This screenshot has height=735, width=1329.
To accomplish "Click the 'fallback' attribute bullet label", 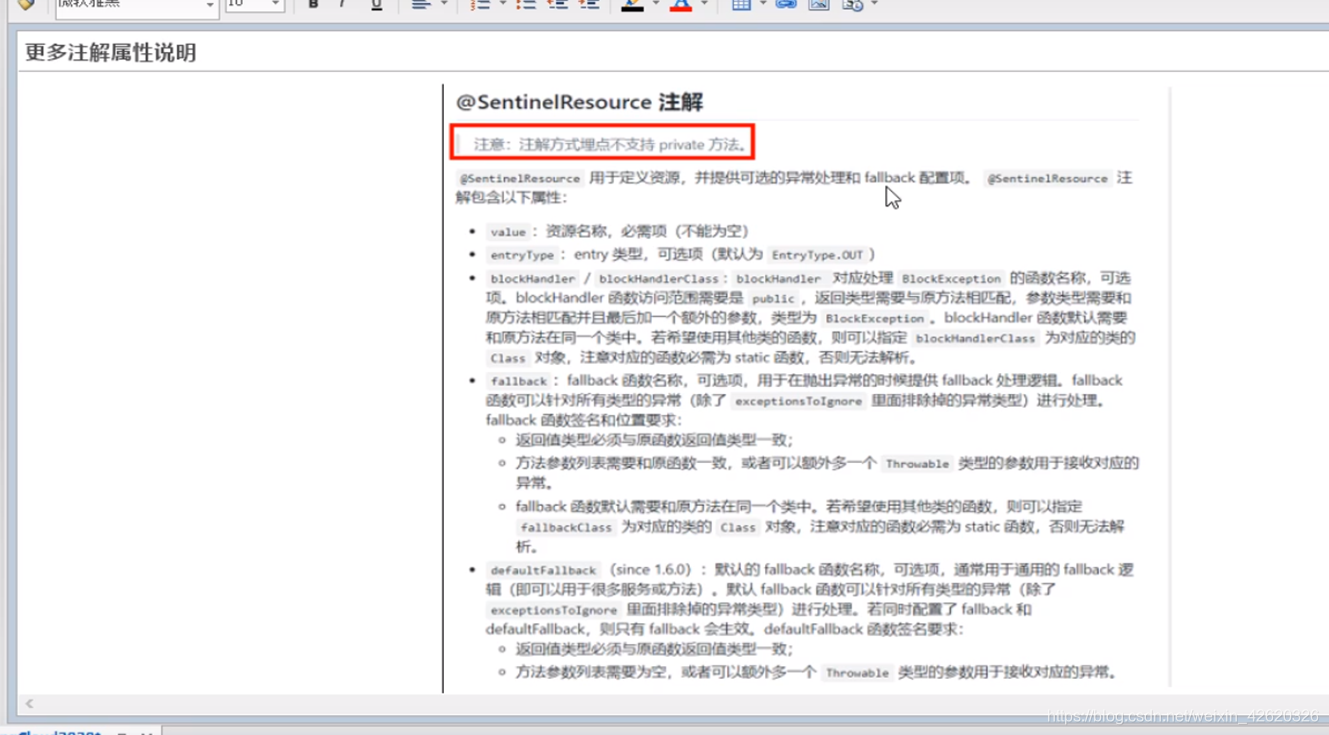I will (518, 382).
